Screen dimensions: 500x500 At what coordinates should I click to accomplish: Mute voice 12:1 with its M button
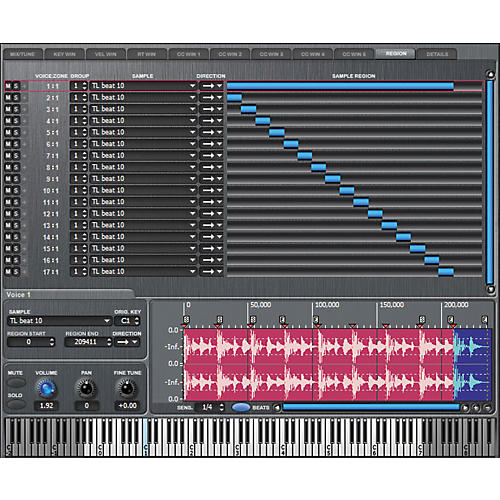tap(8, 214)
